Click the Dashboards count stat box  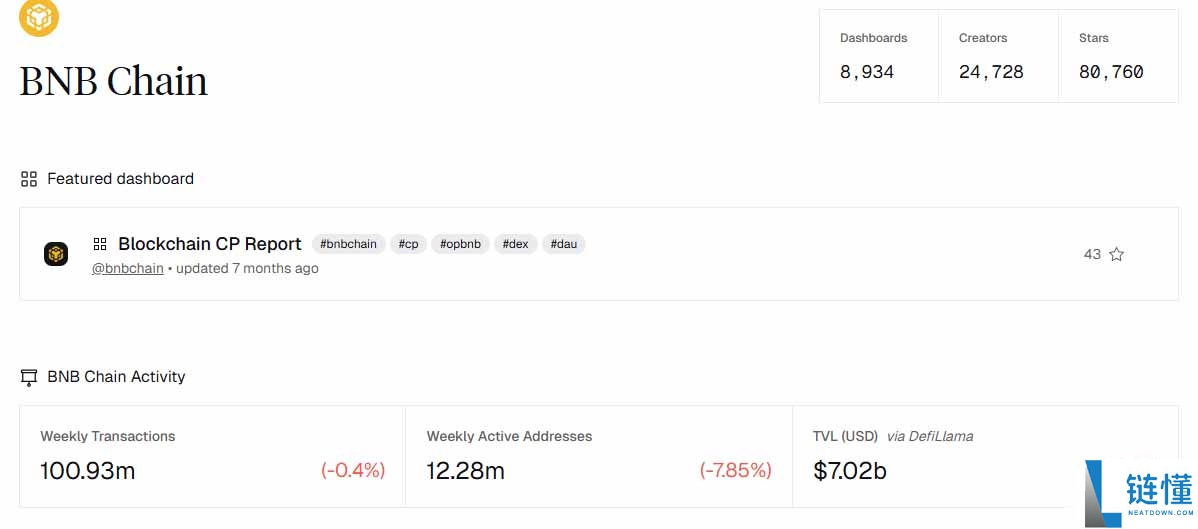point(878,56)
